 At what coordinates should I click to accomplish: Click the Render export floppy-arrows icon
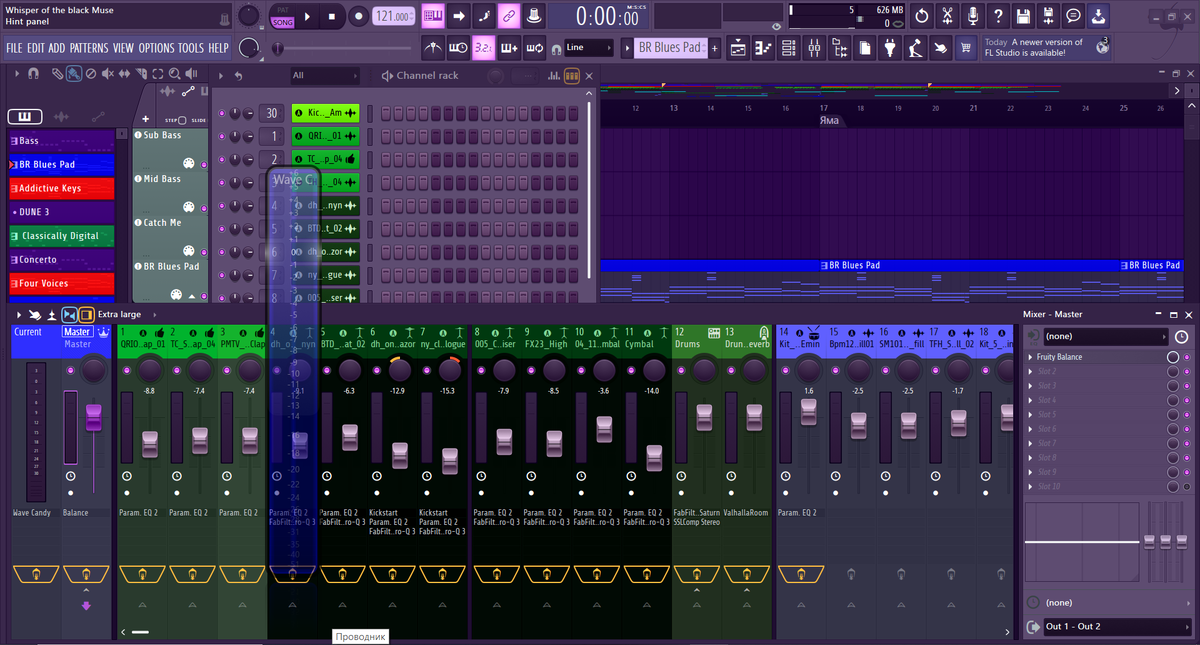(1049, 16)
